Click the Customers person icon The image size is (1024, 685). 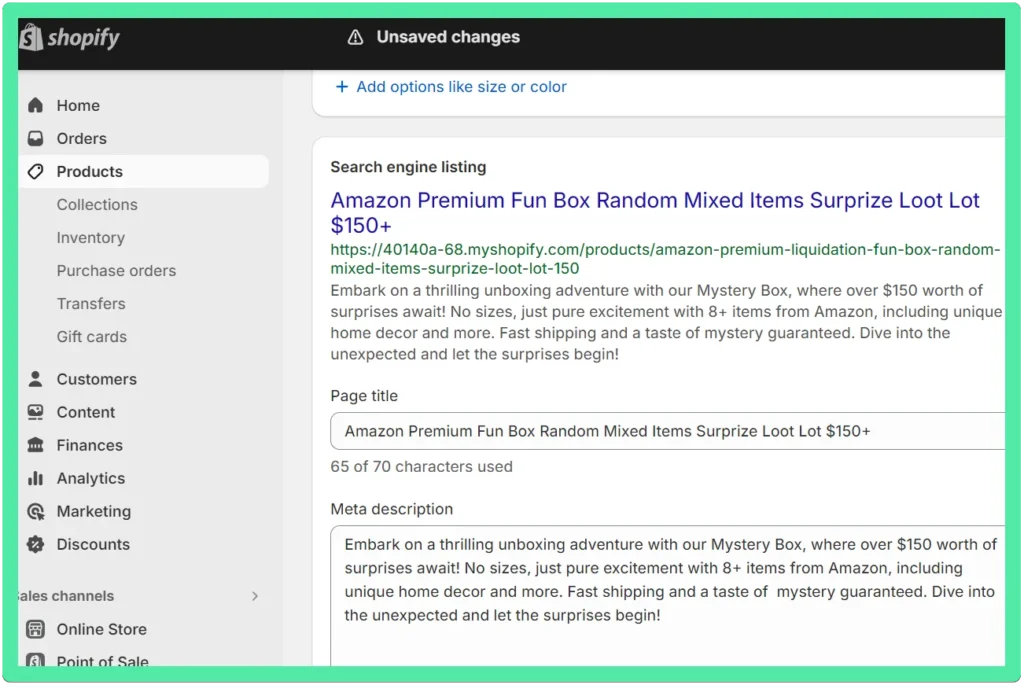[x=35, y=379]
